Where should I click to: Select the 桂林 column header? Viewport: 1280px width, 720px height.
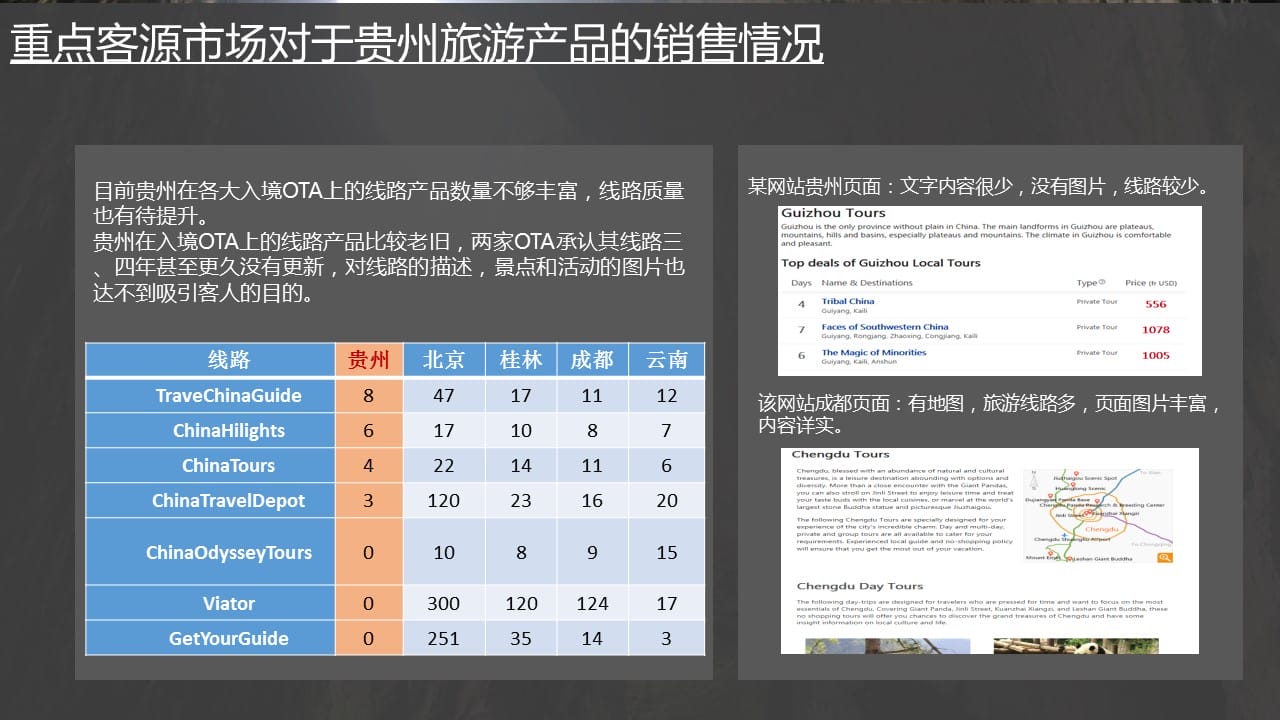521,360
